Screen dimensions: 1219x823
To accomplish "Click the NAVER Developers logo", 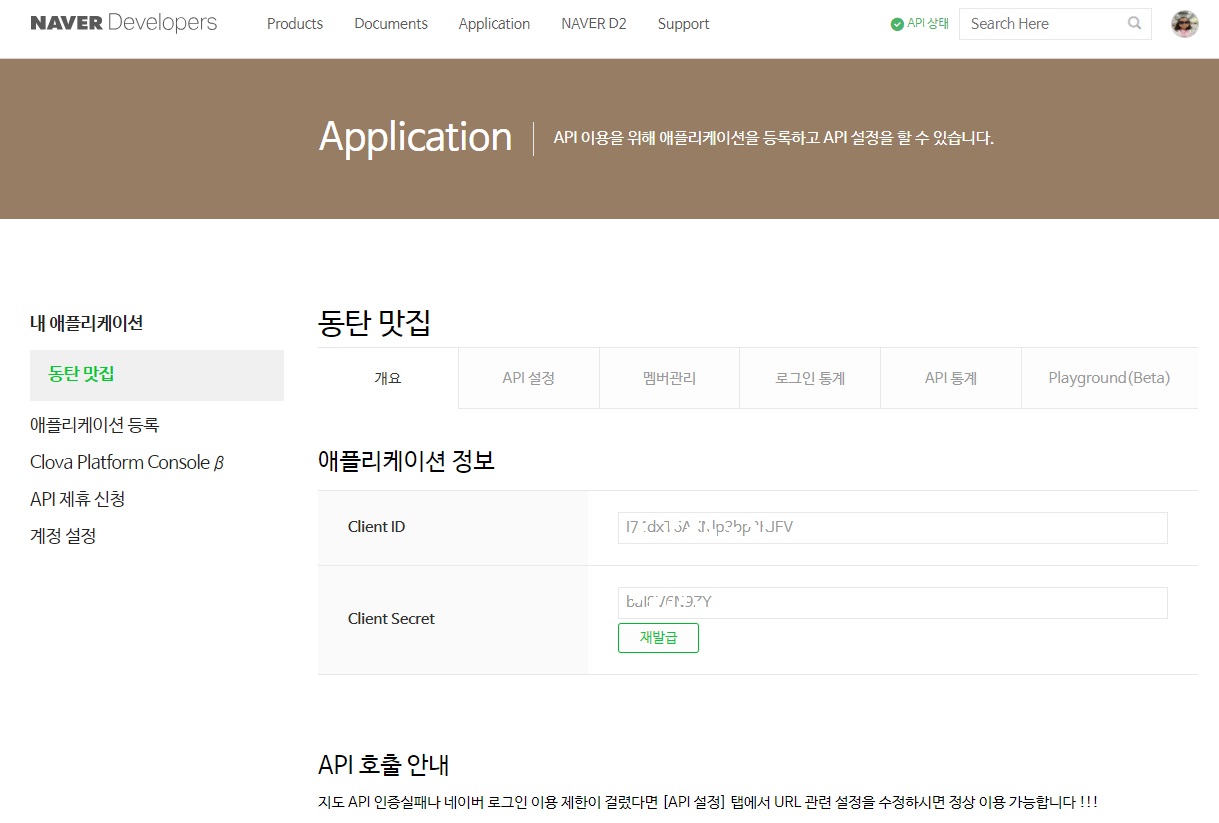I will 123,23.
